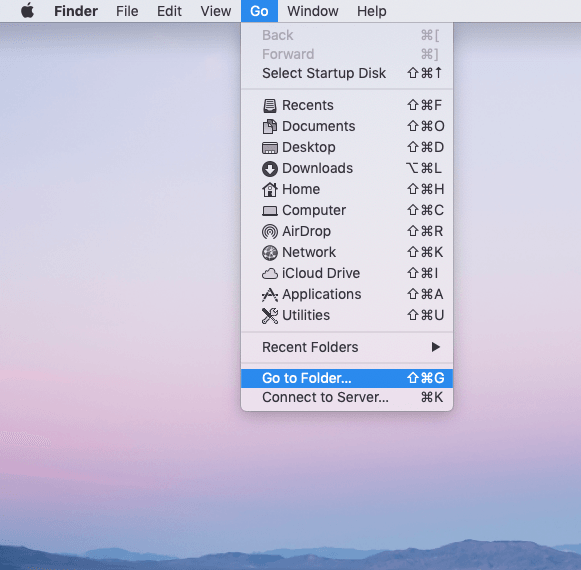Click the Network globe icon
This screenshot has height=570, width=581.
pos(269,253)
